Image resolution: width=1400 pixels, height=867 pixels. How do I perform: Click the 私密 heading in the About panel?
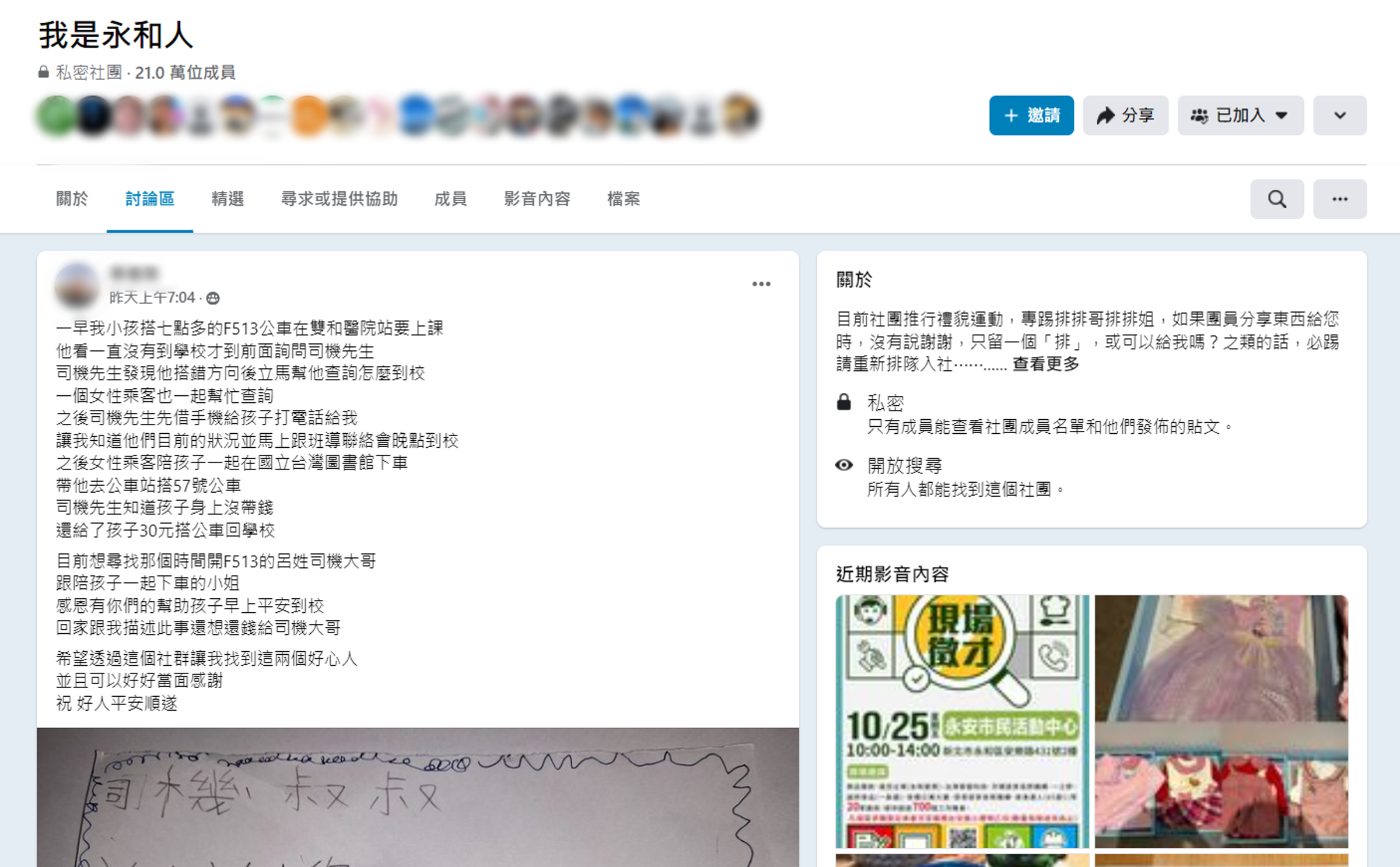point(885,402)
